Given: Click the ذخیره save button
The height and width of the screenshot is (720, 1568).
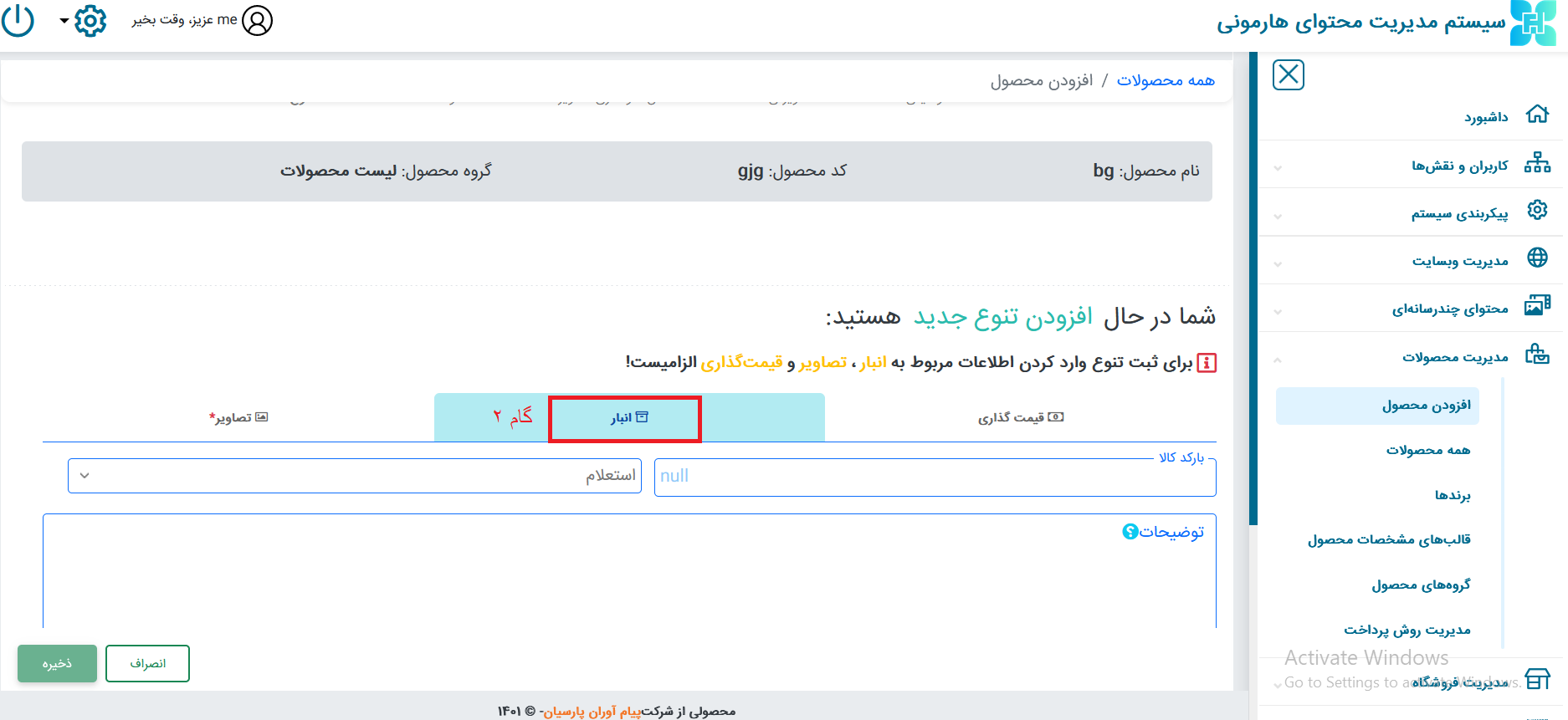Looking at the screenshot, I should [x=57, y=664].
